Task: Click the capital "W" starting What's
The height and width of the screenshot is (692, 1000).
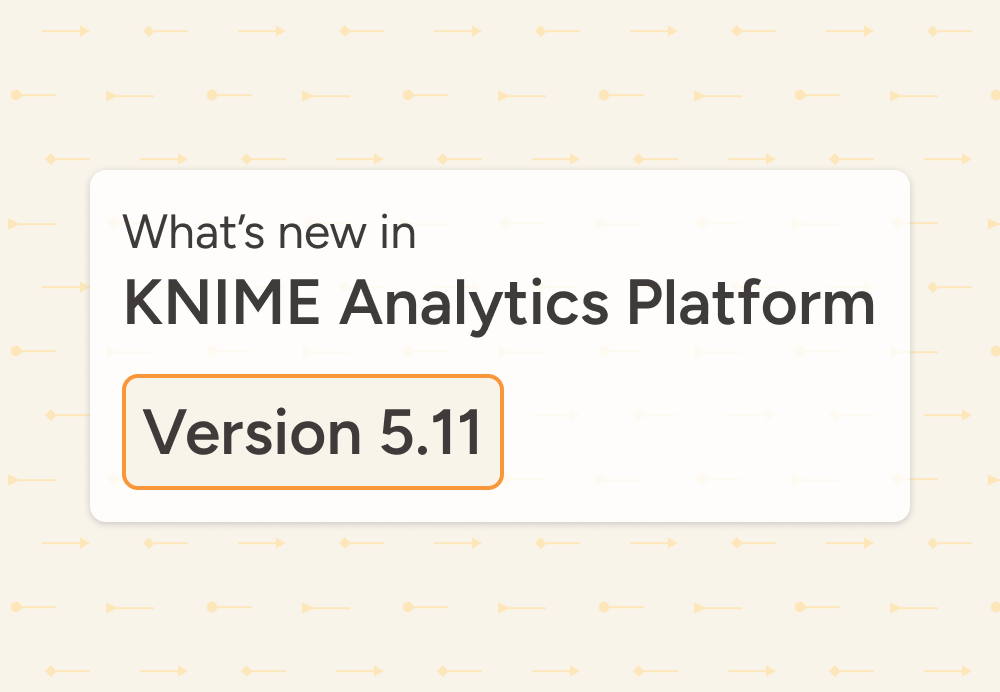Action: click(147, 232)
